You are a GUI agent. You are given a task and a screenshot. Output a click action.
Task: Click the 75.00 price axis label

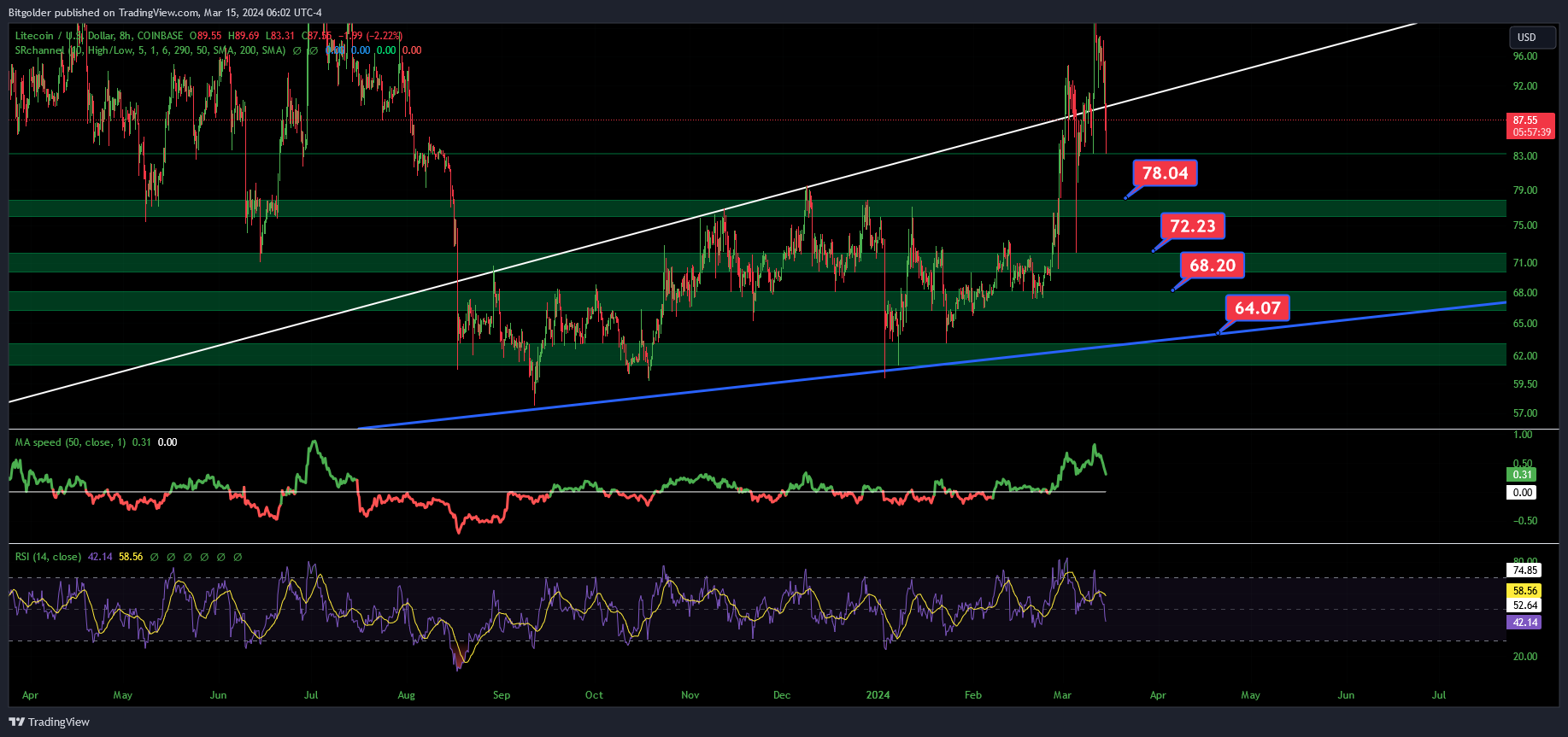(1525, 225)
